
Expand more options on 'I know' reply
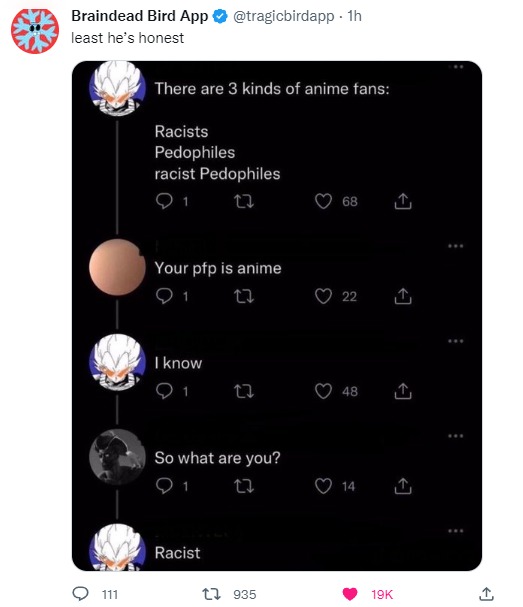pos(455,341)
